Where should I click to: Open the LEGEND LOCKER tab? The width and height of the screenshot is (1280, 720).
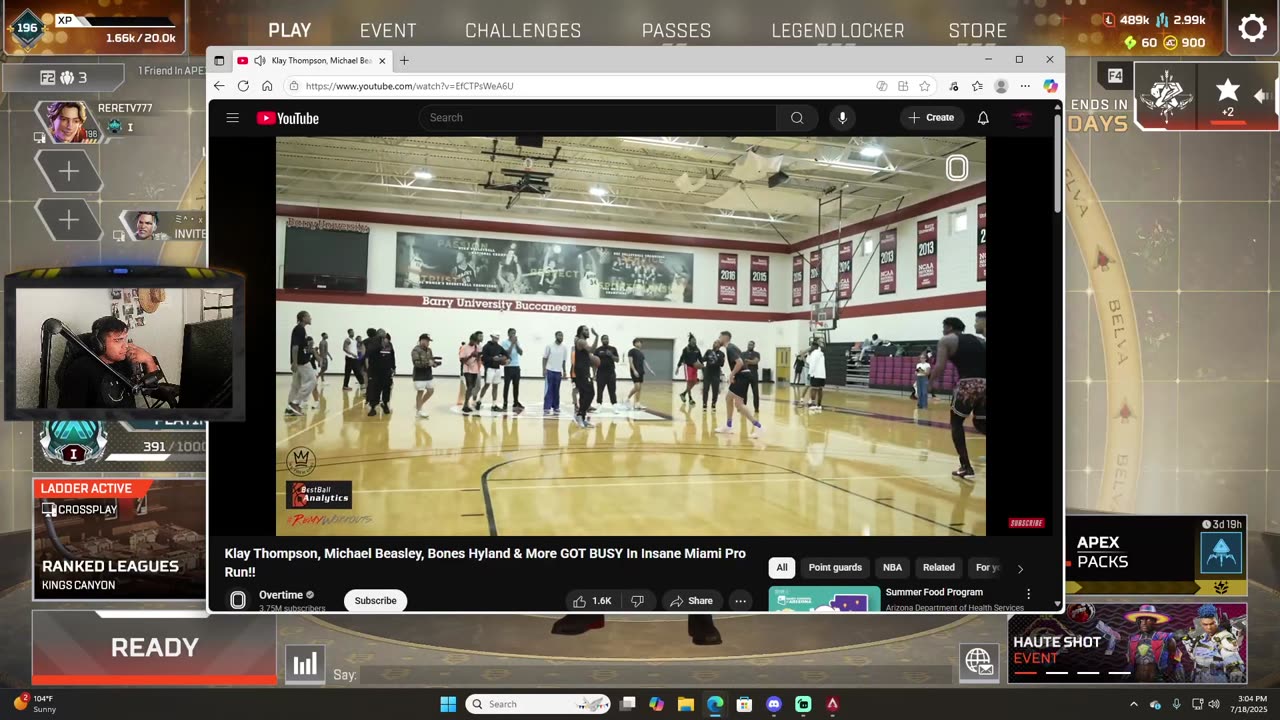tap(838, 31)
